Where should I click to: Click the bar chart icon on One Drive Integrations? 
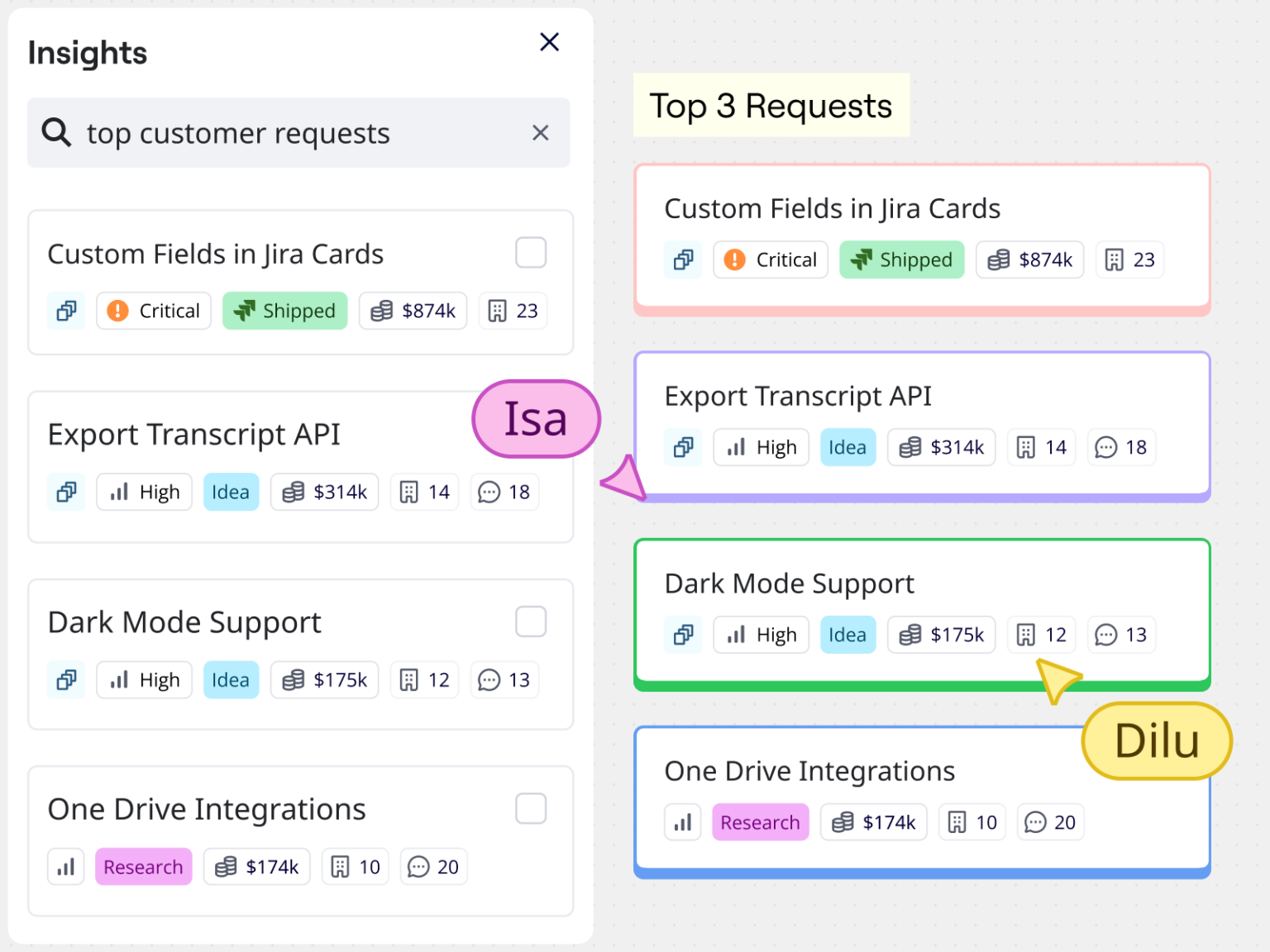(65, 866)
